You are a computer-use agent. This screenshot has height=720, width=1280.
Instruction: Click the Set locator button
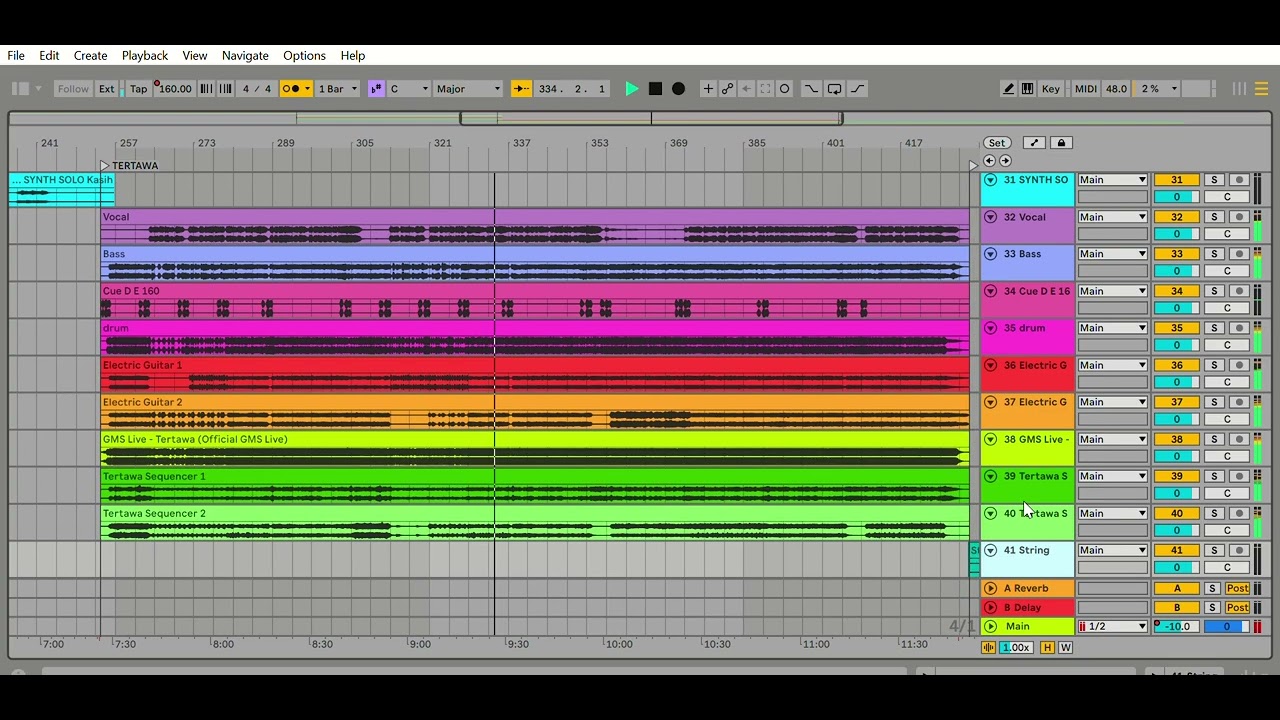pyautogui.click(x=997, y=143)
